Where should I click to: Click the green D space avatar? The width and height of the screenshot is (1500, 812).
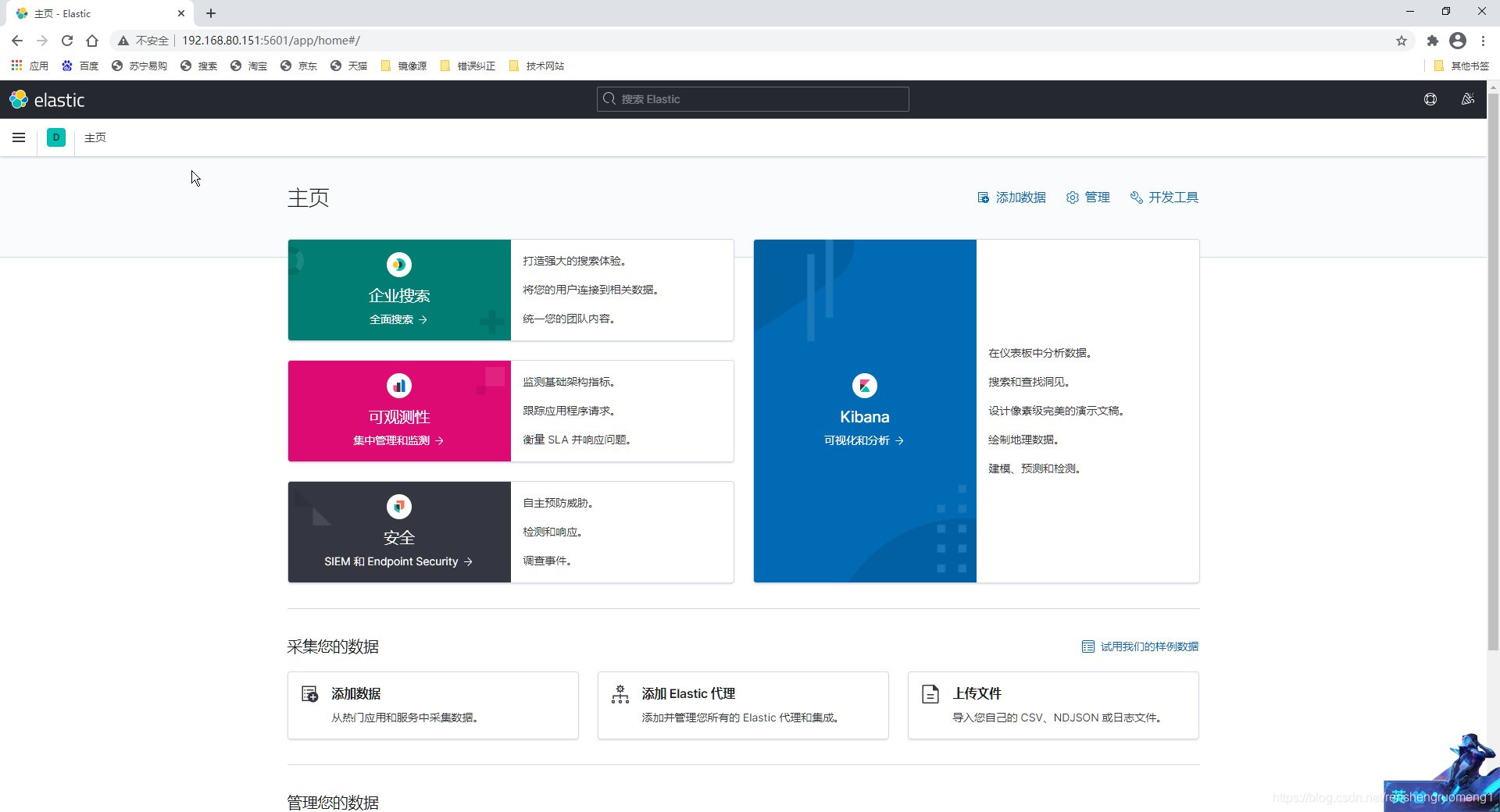point(56,137)
